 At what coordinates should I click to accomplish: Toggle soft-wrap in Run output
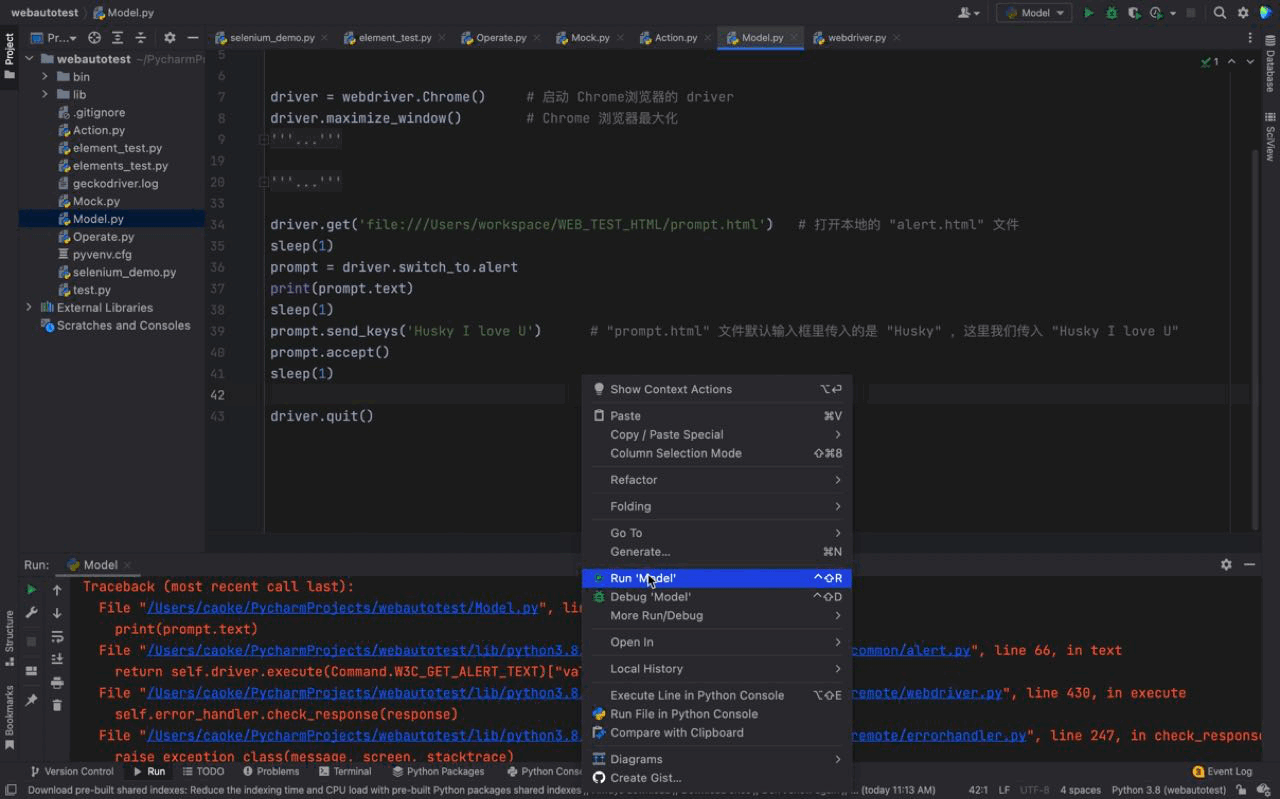pos(57,636)
